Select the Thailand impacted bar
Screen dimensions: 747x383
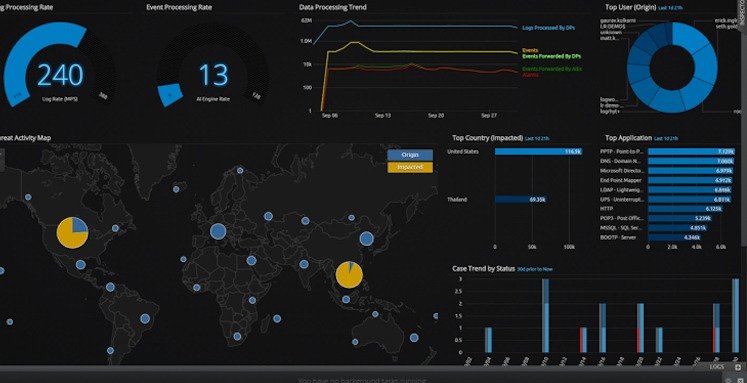point(521,200)
